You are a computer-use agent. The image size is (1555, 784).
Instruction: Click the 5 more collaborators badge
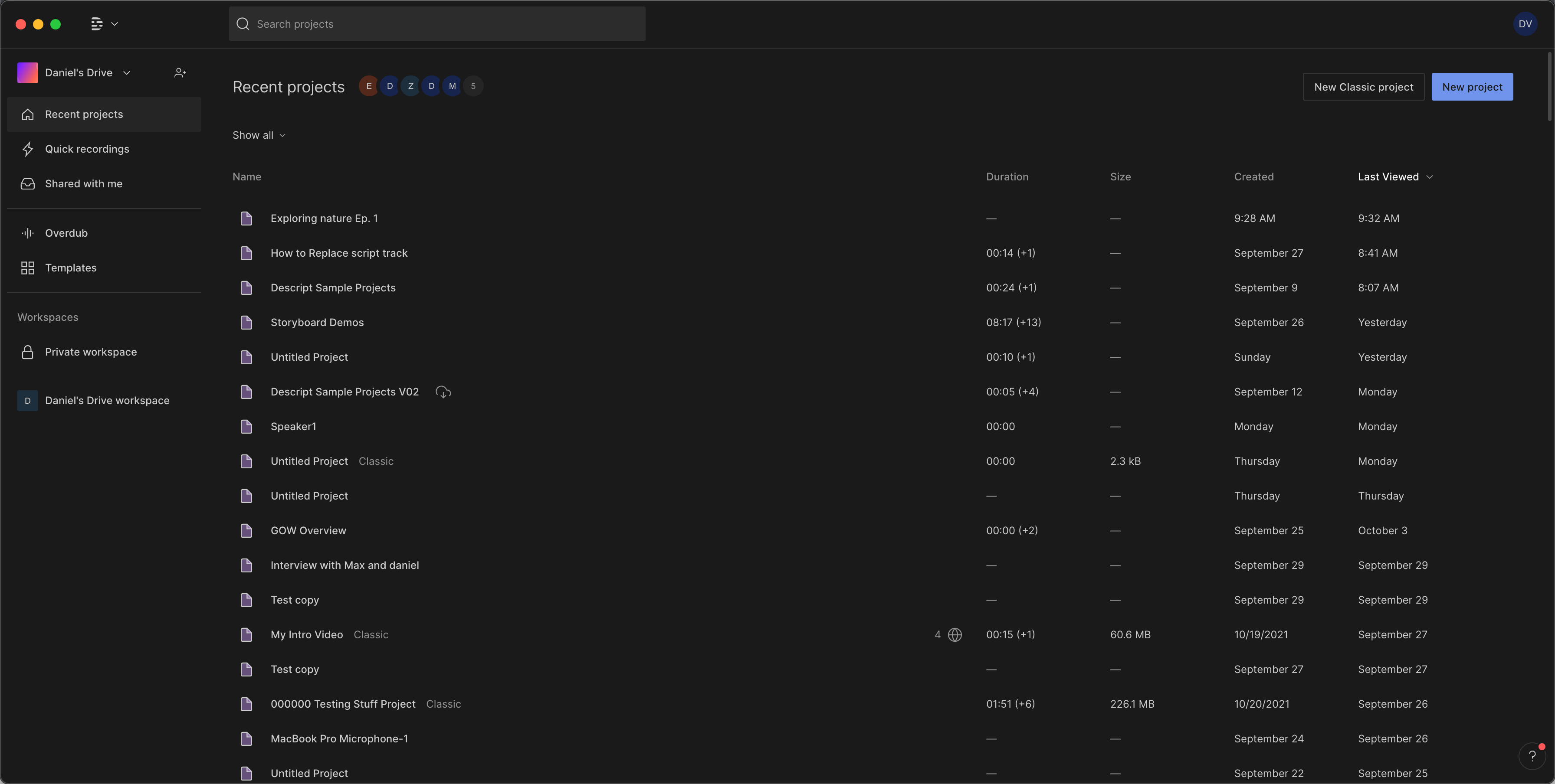tap(473, 86)
